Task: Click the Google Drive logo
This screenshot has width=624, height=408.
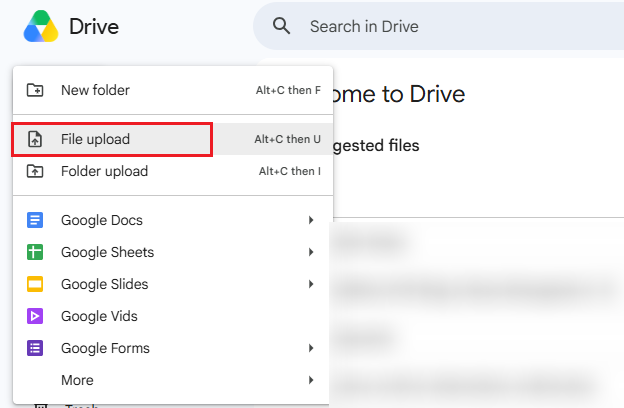Action: pos(41,26)
